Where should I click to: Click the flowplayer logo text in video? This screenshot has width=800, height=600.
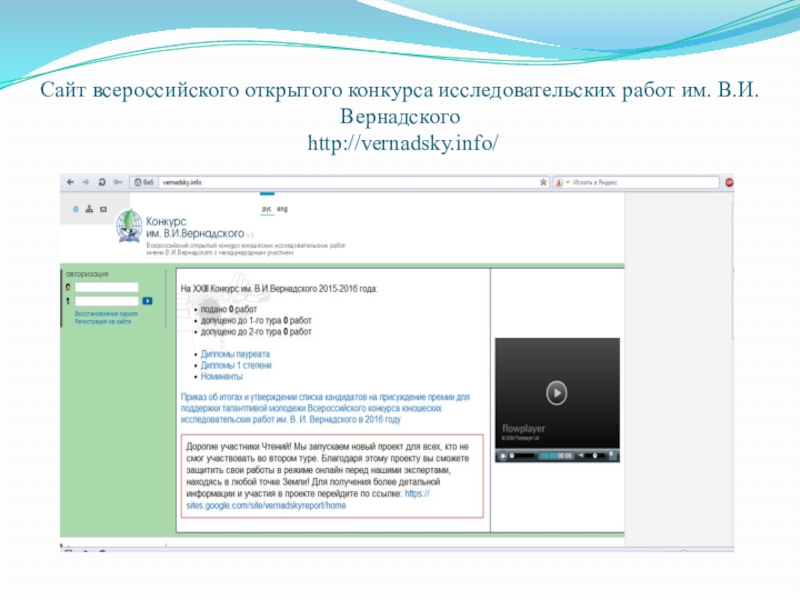tap(523, 429)
